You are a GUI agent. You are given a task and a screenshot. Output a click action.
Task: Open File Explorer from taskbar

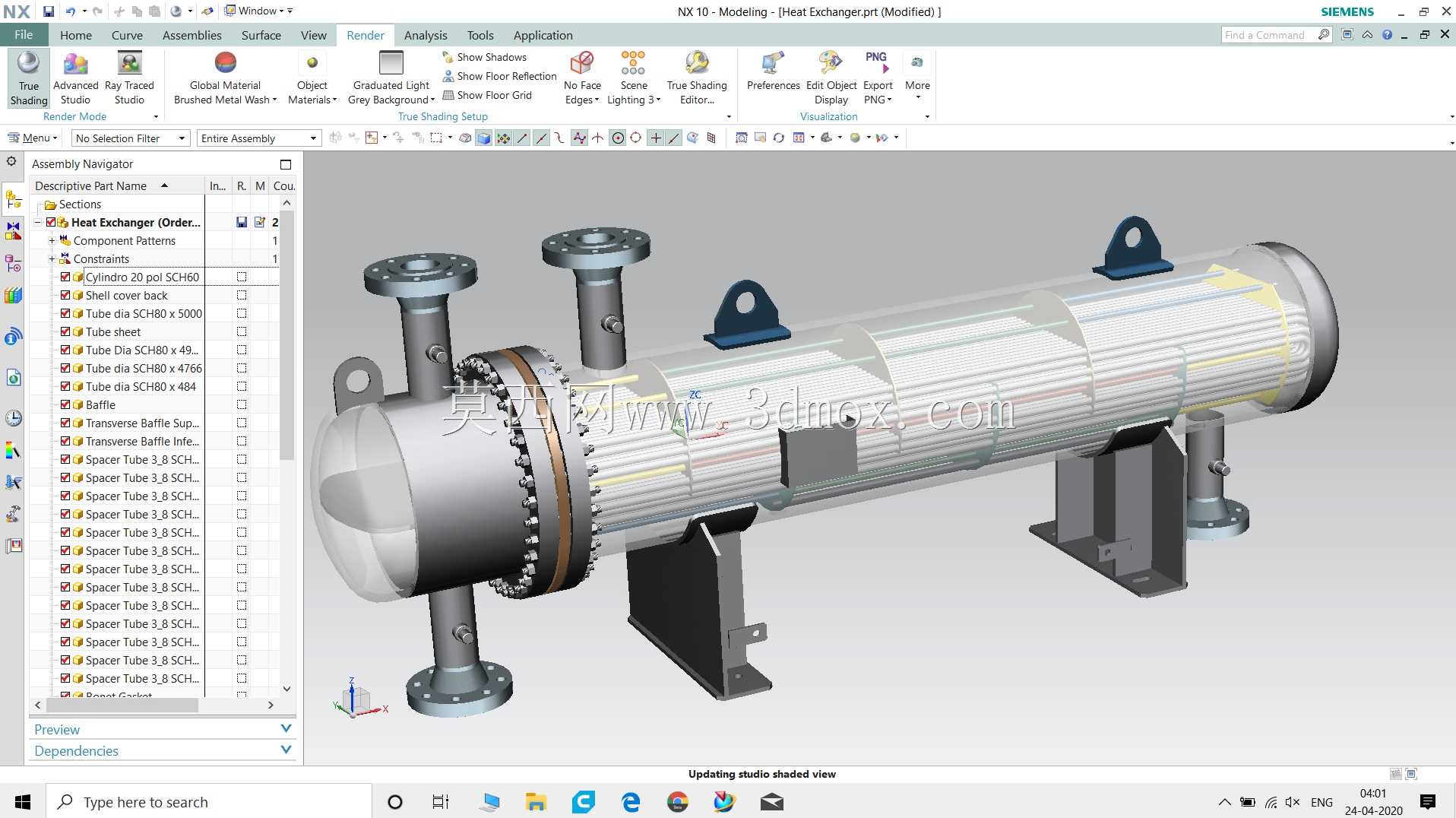coord(536,802)
